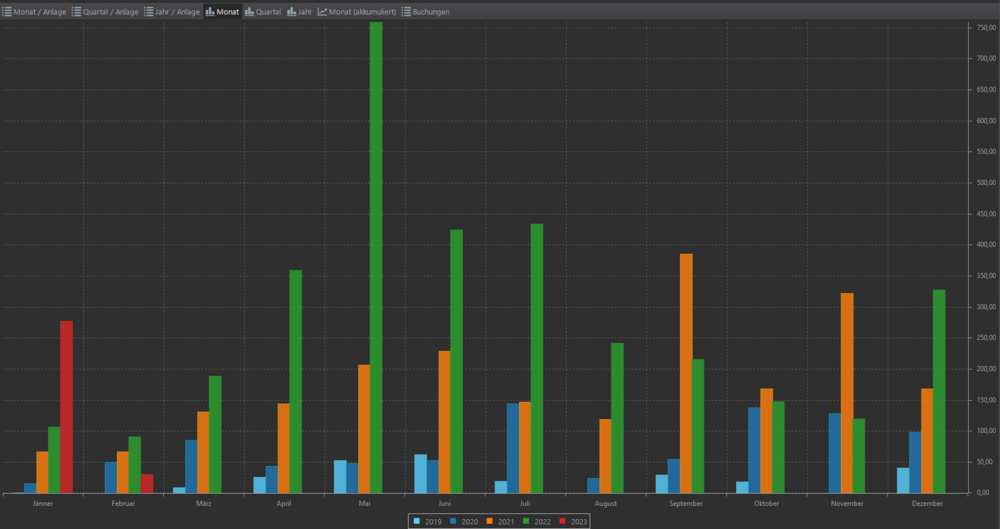Click the light blue 2019 bar in Dezember
The width and height of the screenshot is (1000, 529).
coord(903,480)
